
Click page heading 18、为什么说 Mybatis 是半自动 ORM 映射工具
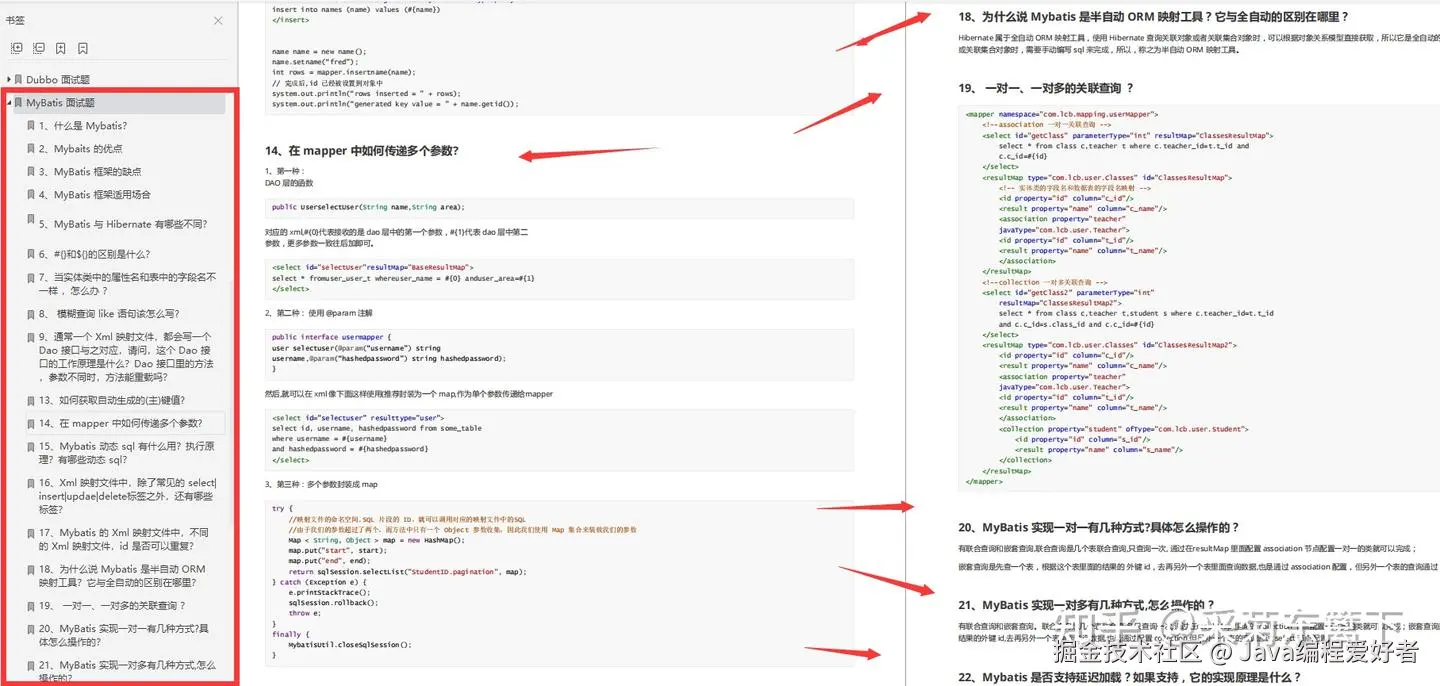(x=1153, y=17)
